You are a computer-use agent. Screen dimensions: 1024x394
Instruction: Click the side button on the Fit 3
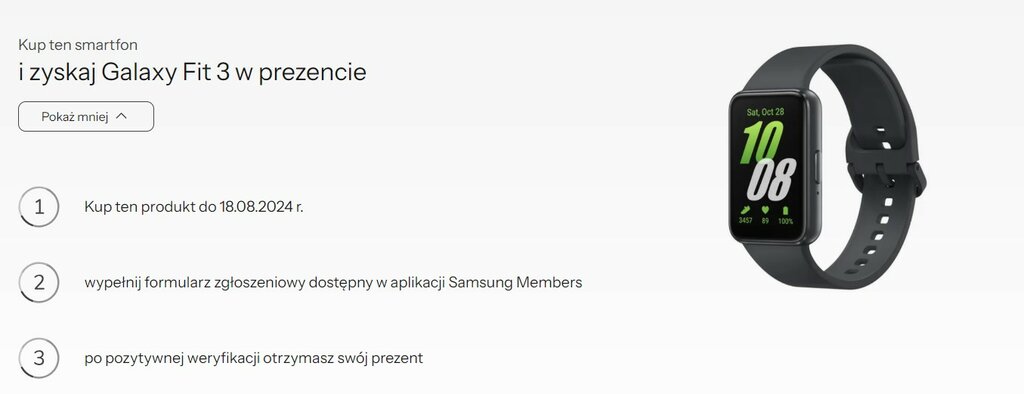coord(816,166)
